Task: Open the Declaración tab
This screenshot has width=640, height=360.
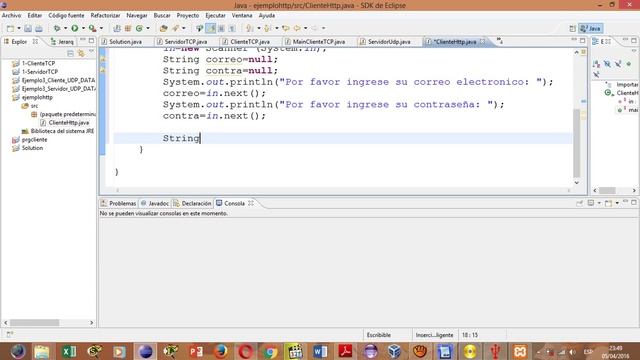Action: (x=192, y=203)
